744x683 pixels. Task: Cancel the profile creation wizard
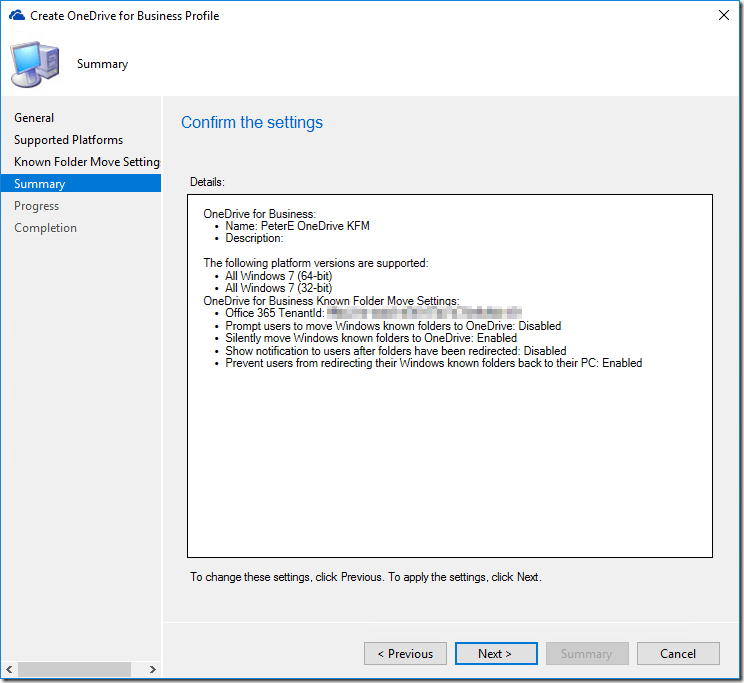click(x=678, y=654)
